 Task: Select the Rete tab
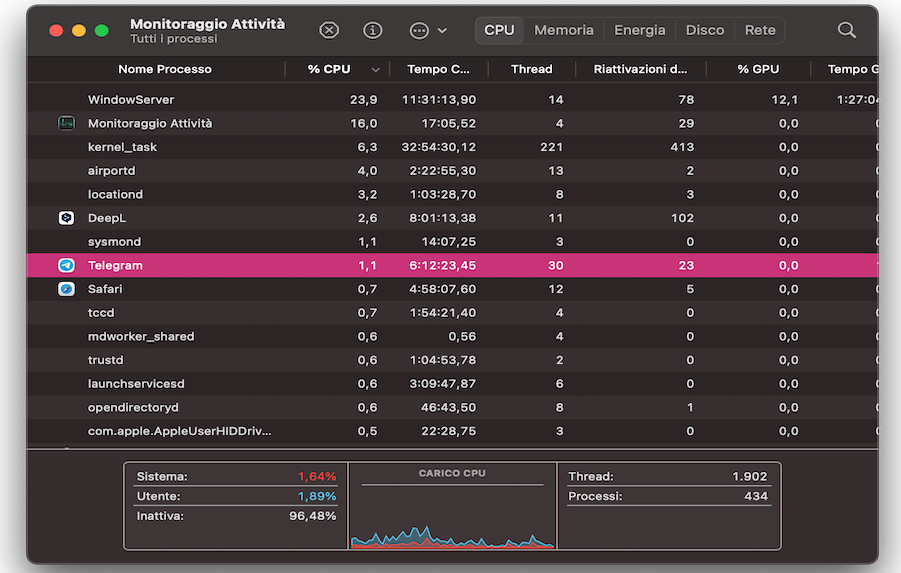(760, 30)
